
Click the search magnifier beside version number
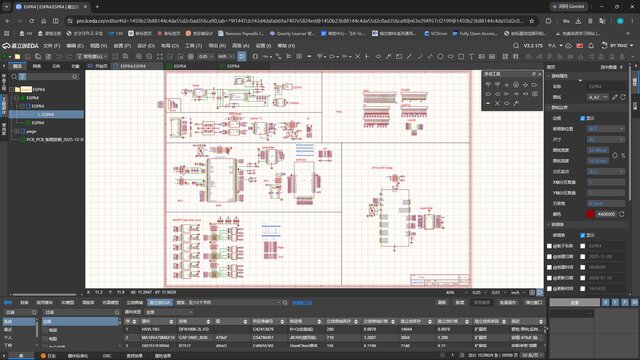516,46
